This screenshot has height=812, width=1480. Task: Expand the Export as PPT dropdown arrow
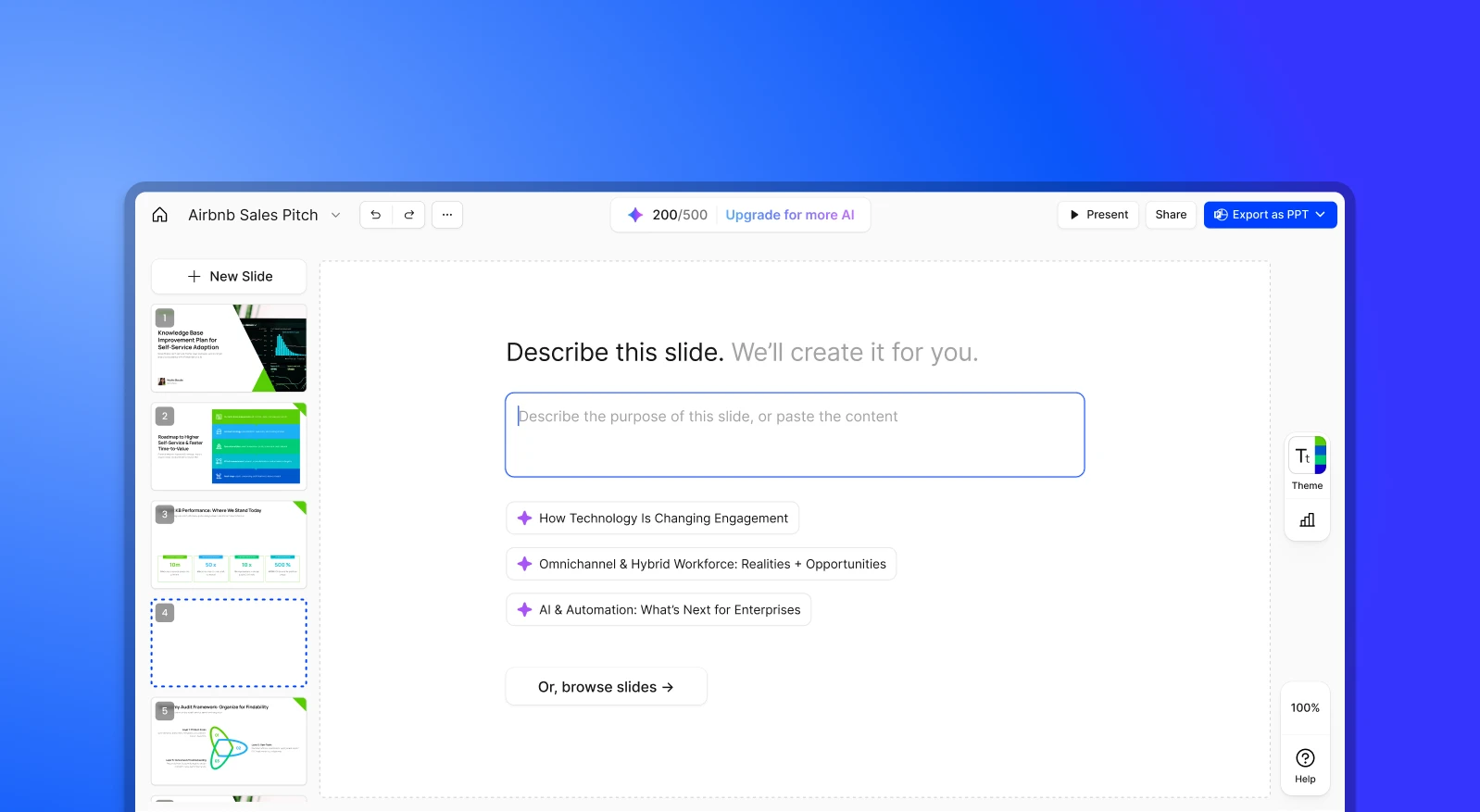pyautogui.click(x=1320, y=215)
